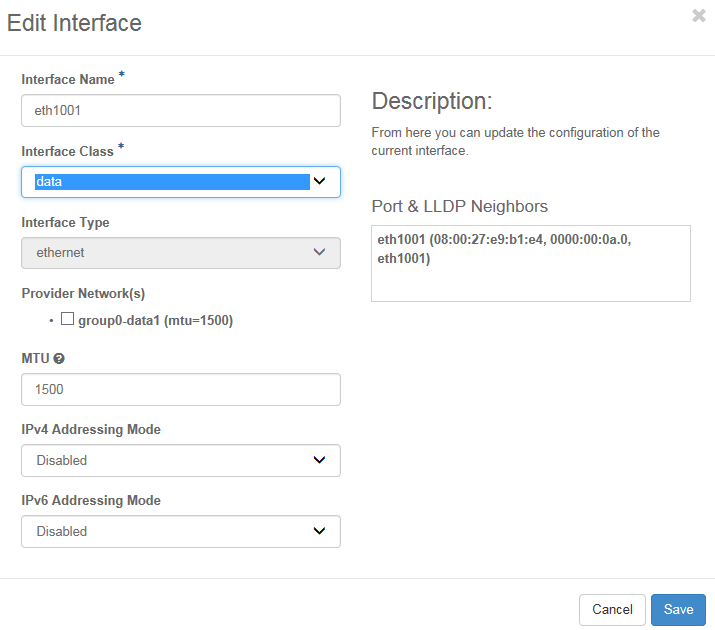
Task: Focus the Interface Name field containing eth1001
Action: point(180,111)
